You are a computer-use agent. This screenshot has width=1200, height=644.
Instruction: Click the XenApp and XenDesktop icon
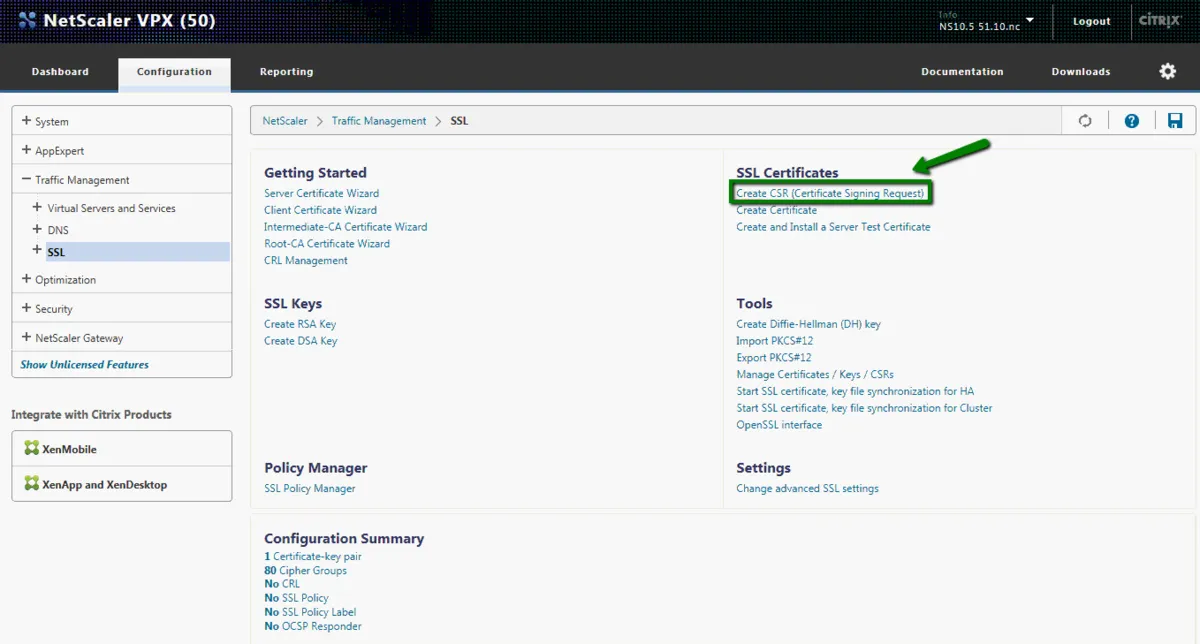click(x=32, y=484)
